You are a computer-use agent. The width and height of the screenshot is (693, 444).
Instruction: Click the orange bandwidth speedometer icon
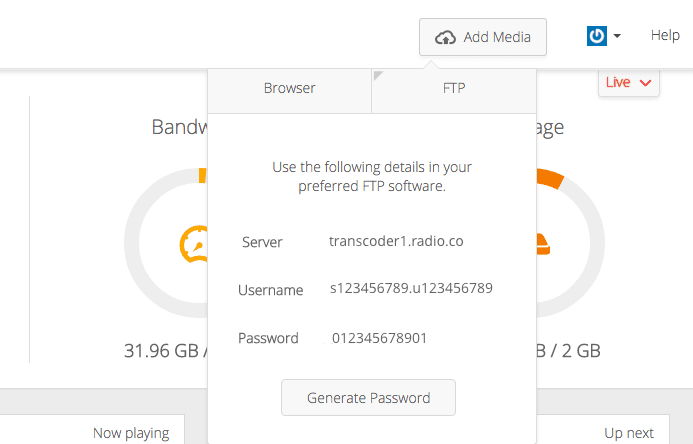point(192,243)
